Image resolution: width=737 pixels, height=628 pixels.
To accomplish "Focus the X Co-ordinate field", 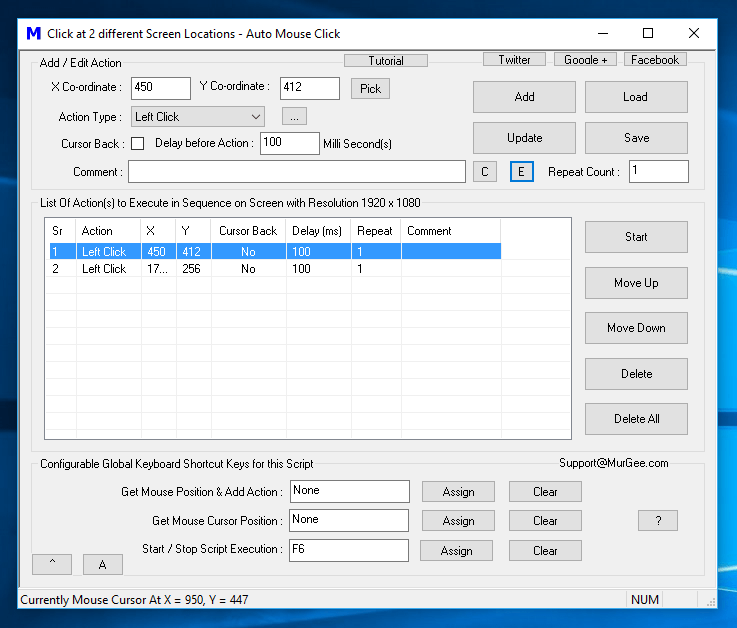I will pos(161,88).
